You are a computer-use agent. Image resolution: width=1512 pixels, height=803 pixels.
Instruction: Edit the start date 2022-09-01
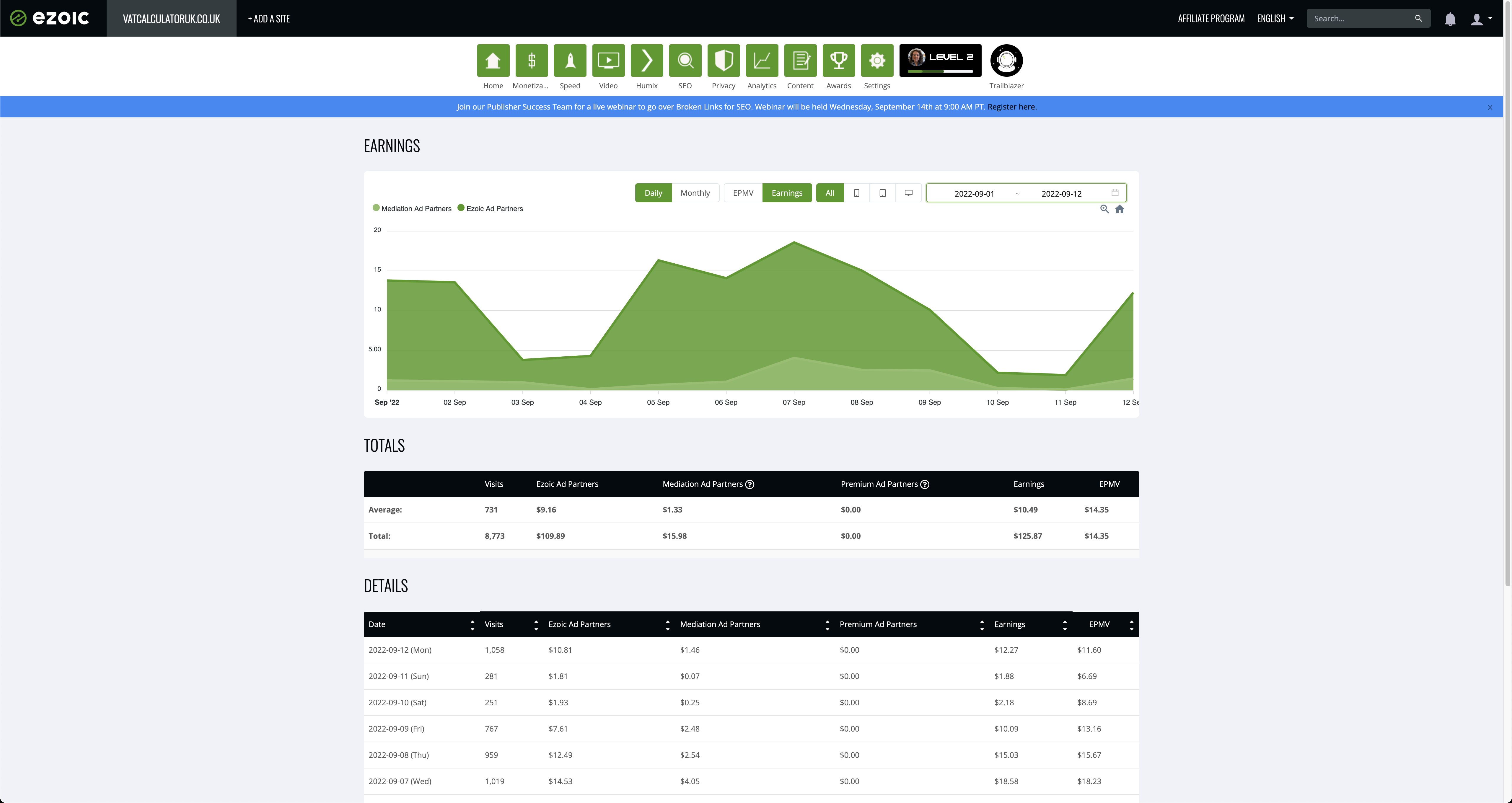point(974,194)
